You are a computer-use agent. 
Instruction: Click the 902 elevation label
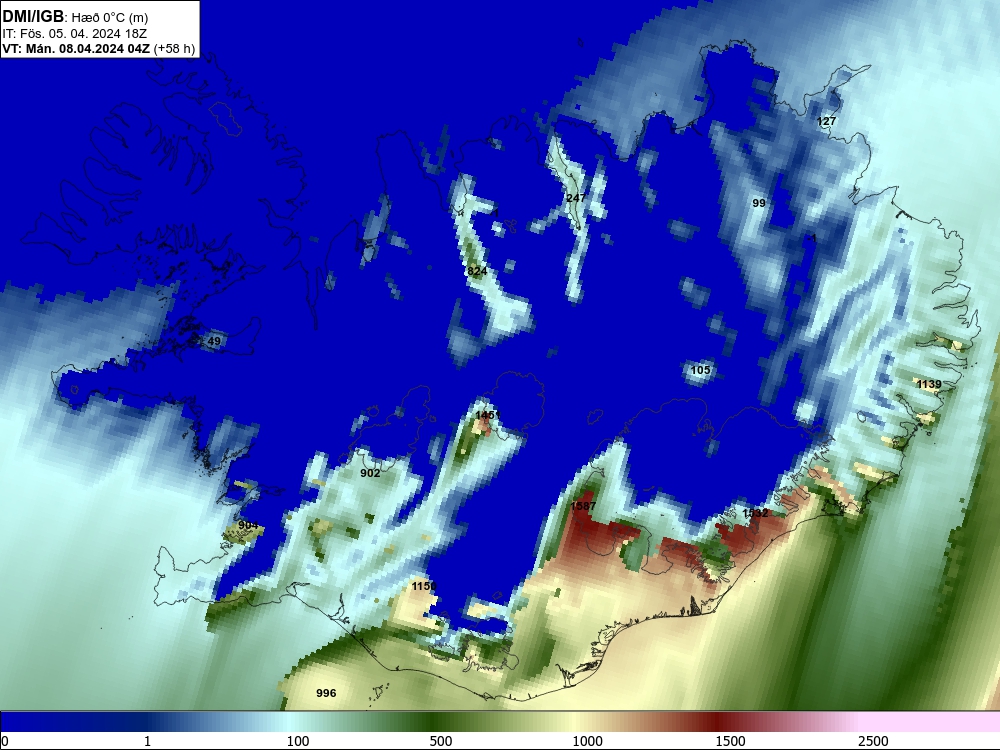click(370, 473)
